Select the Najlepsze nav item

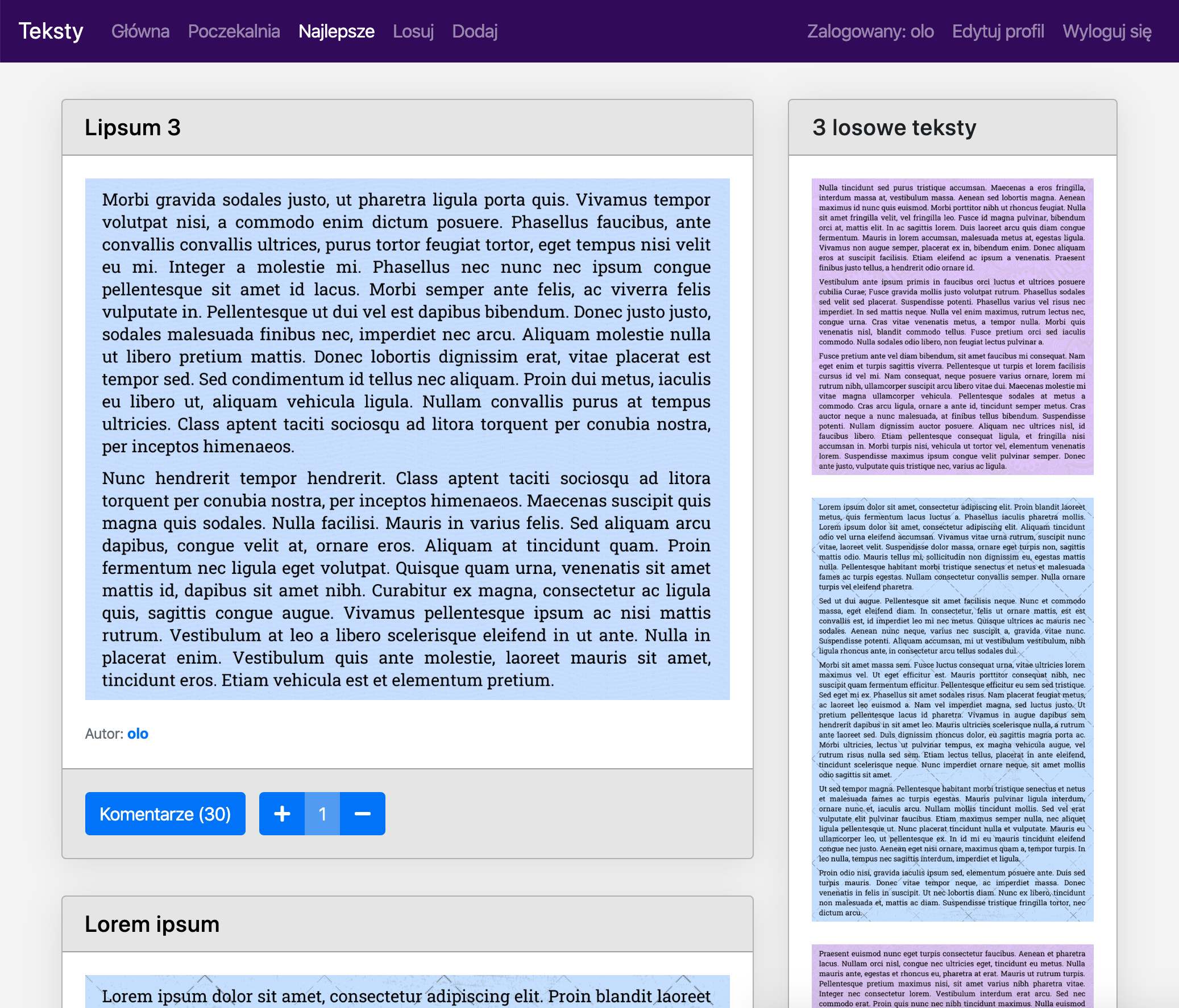click(x=337, y=31)
